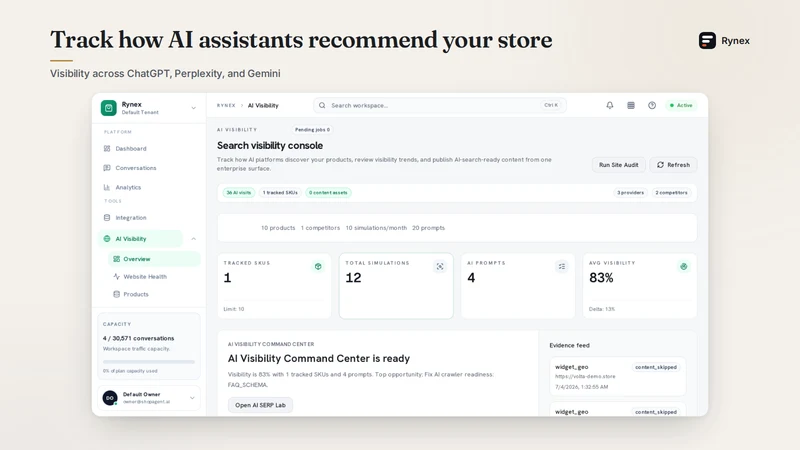The height and width of the screenshot is (450, 800).
Task: Click the Website Health pulse icon
Action: (x=116, y=277)
